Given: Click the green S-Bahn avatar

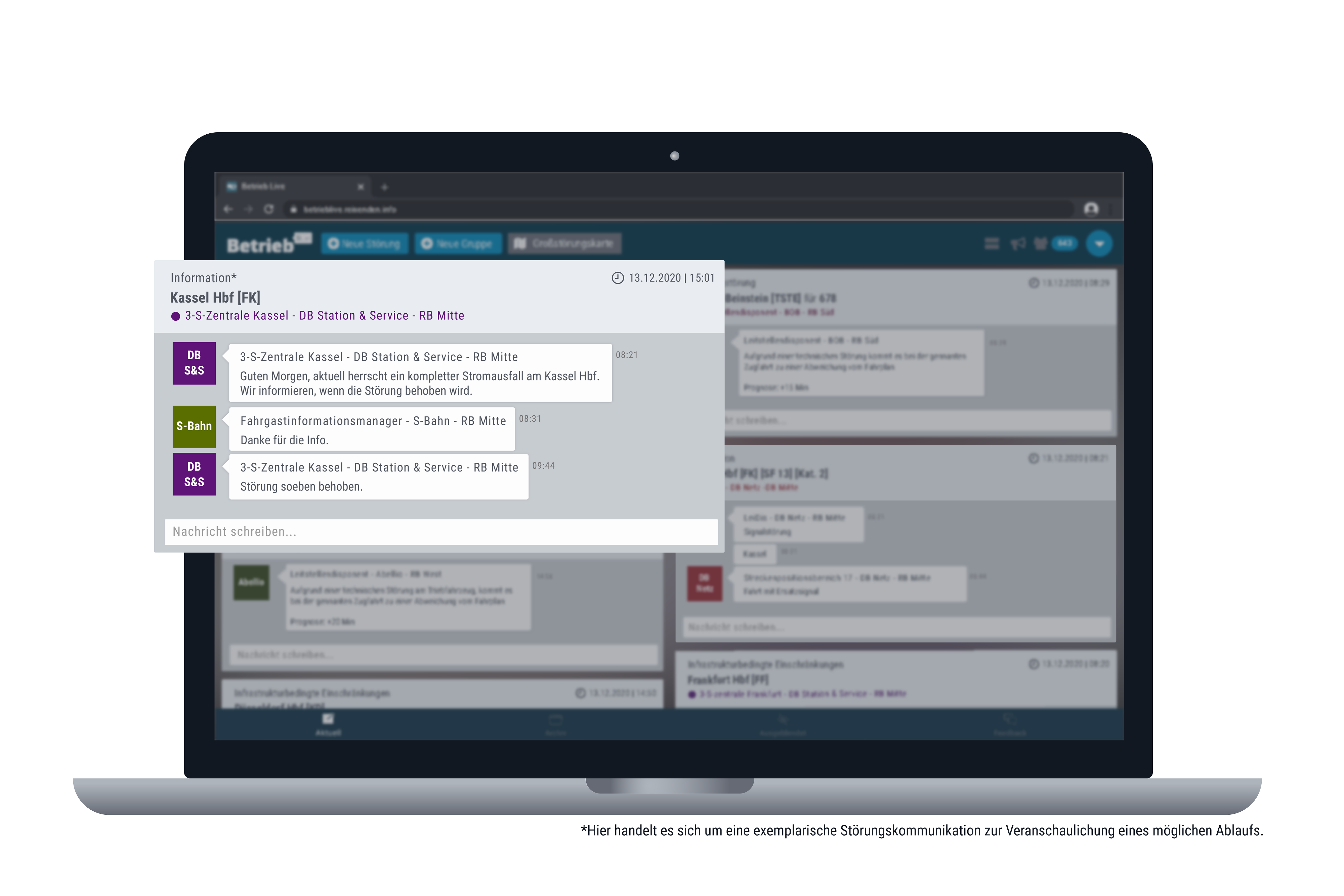Looking at the screenshot, I should pyautogui.click(x=194, y=426).
